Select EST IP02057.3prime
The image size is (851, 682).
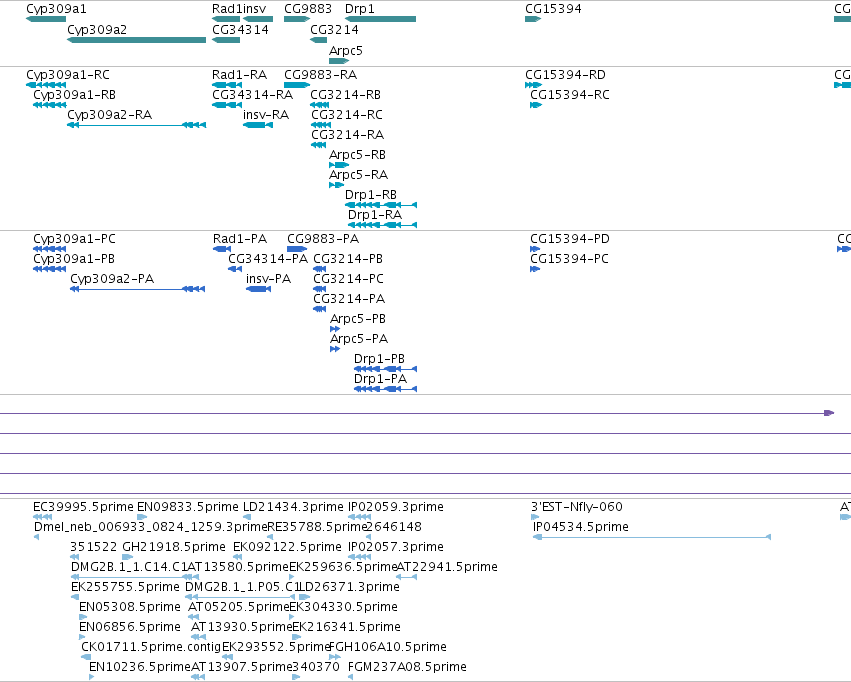tap(396, 547)
